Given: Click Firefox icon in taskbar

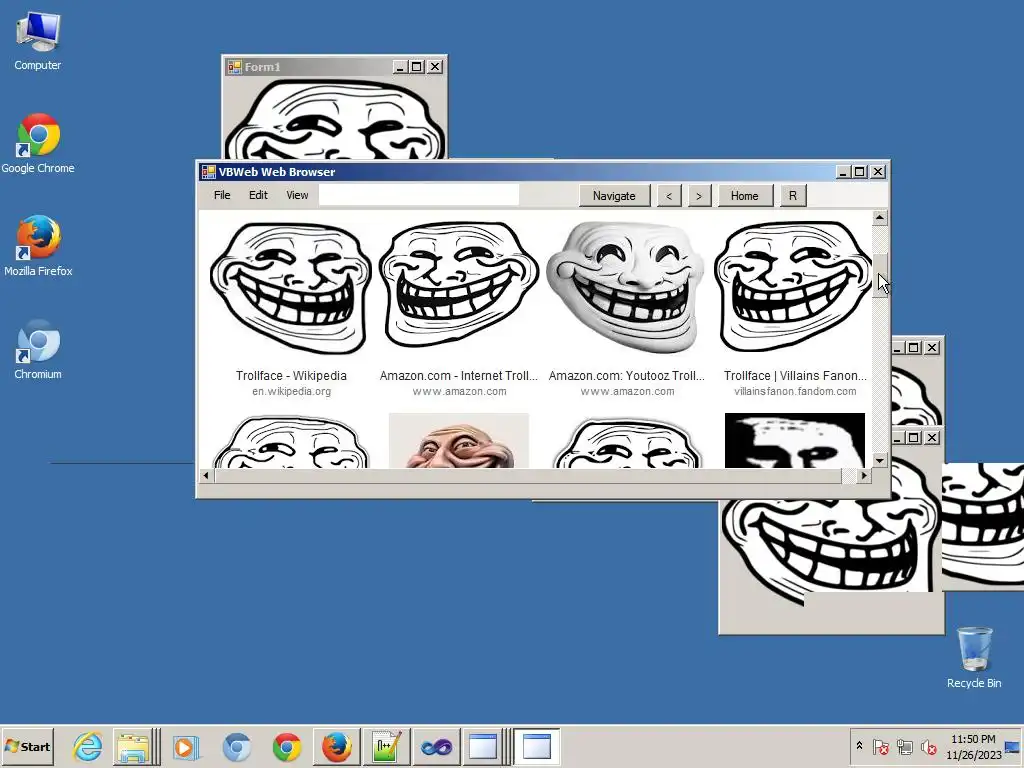Looking at the screenshot, I should [x=337, y=746].
